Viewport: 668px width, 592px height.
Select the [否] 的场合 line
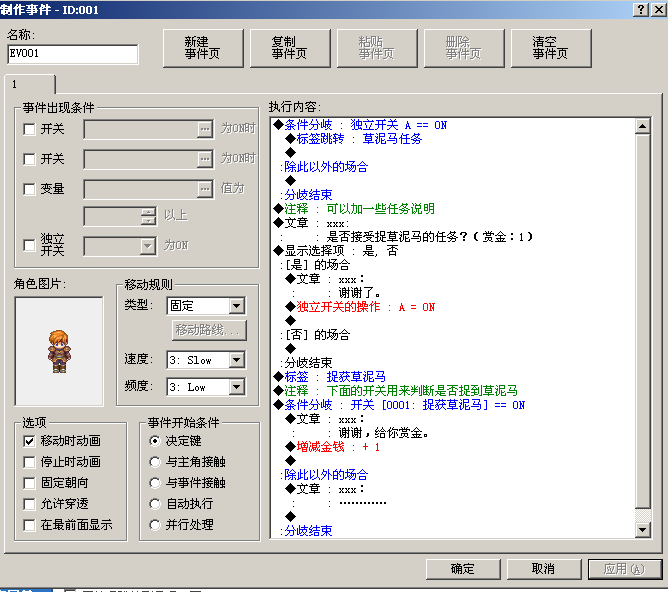click(315, 335)
